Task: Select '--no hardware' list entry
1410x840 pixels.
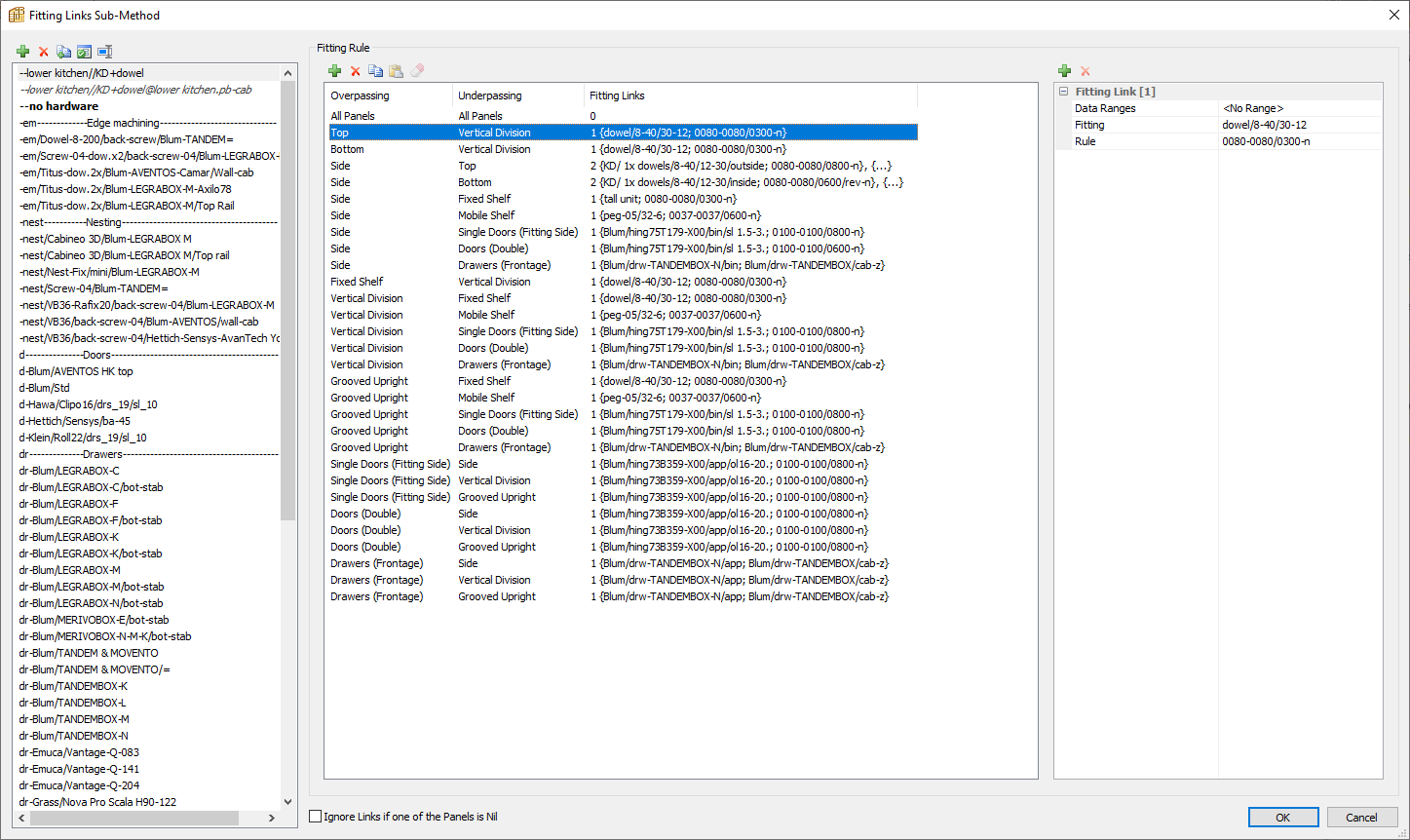Action: [148, 106]
